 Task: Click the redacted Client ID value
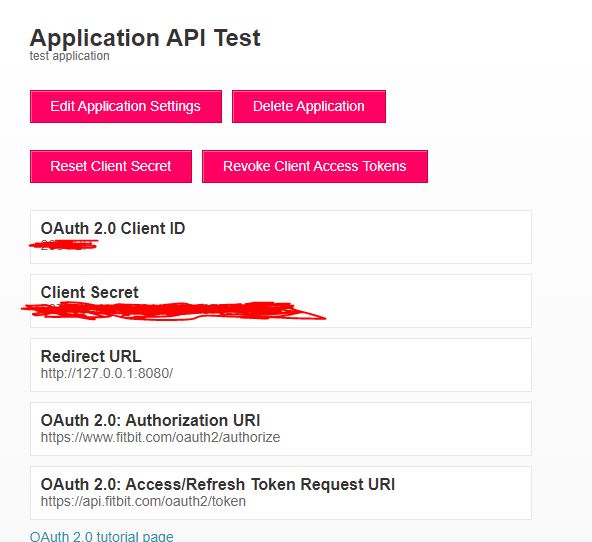coord(64,245)
